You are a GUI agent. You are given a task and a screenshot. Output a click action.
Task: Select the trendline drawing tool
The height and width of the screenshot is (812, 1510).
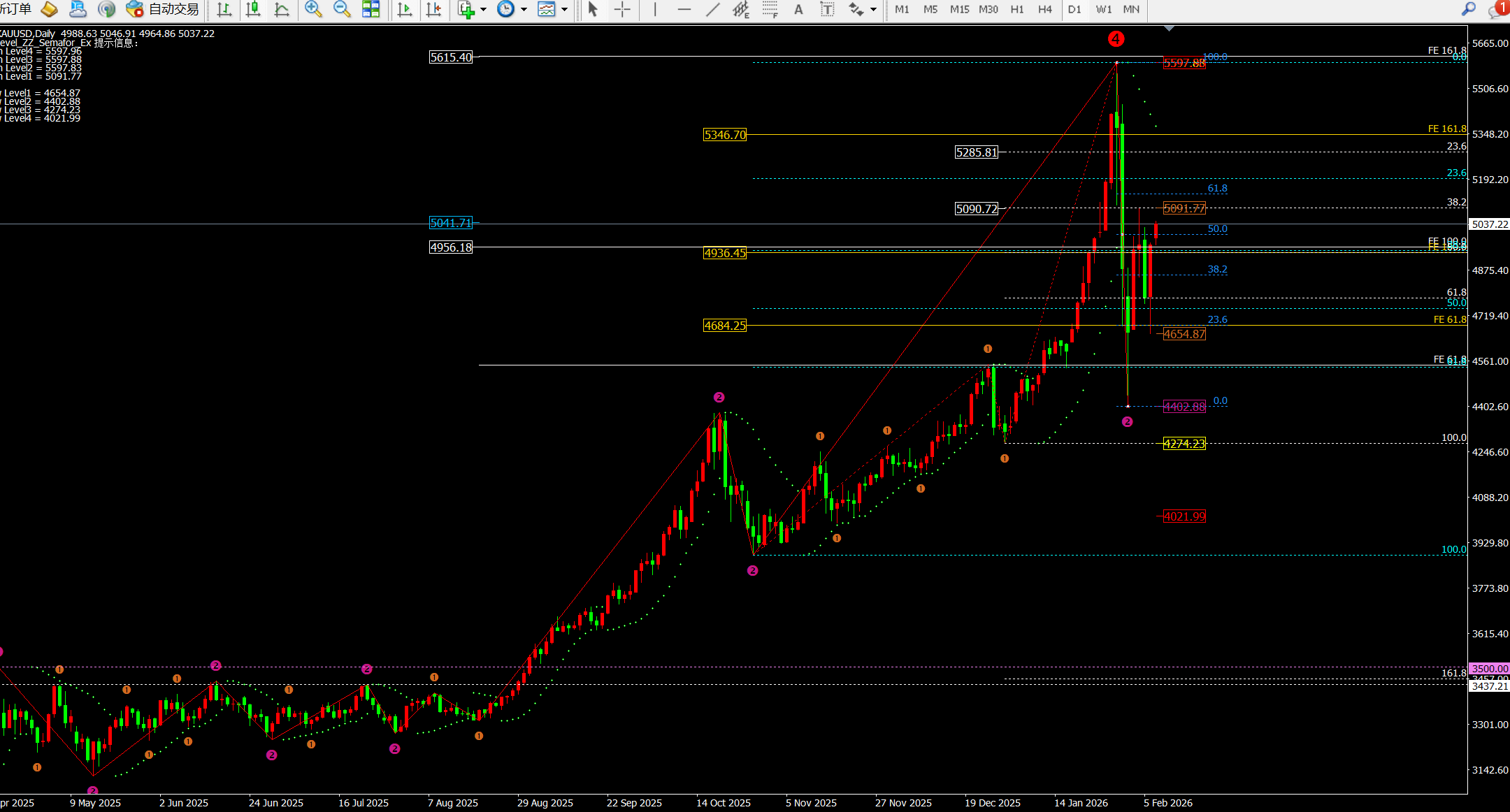coord(712,9)
